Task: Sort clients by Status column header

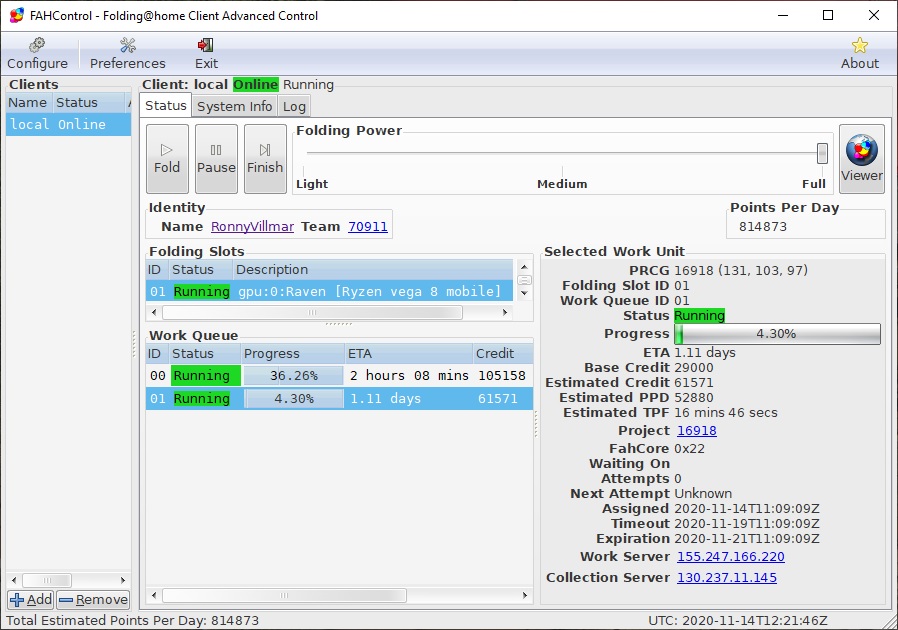Action: click(x=89, y=103)
